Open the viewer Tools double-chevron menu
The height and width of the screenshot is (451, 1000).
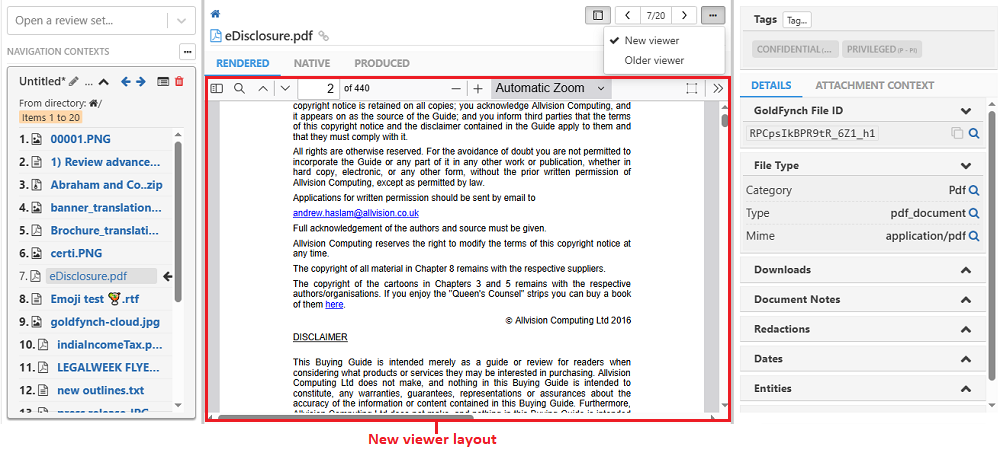coord(718,88)
